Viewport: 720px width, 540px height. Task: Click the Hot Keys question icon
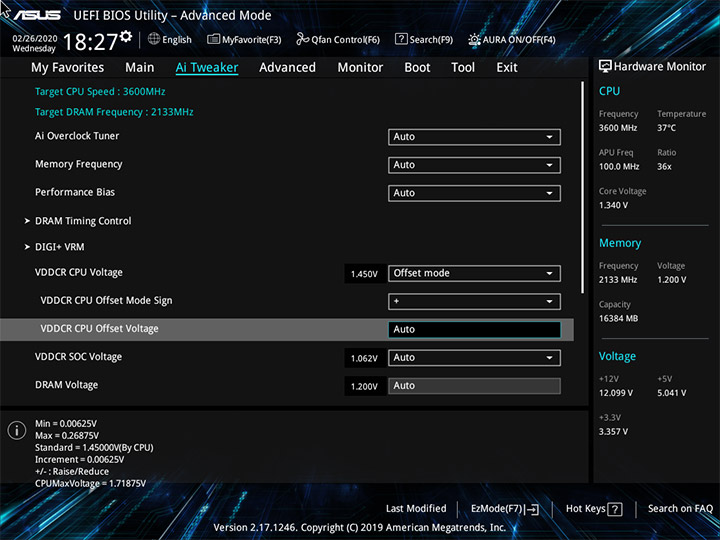click(614, 509)
